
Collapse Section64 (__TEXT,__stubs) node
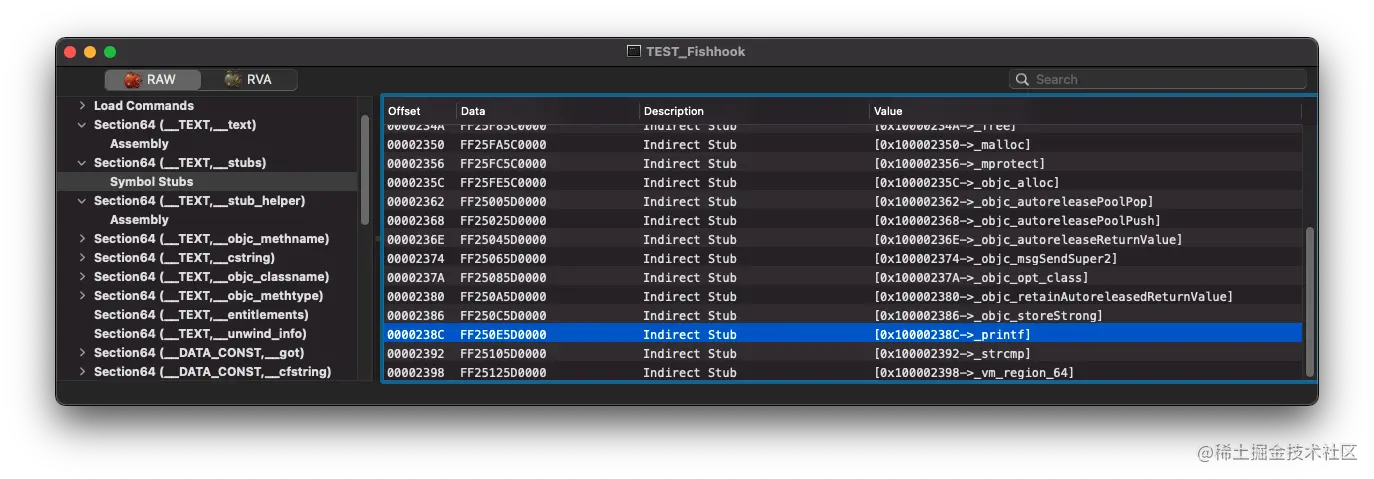point(82,163)
